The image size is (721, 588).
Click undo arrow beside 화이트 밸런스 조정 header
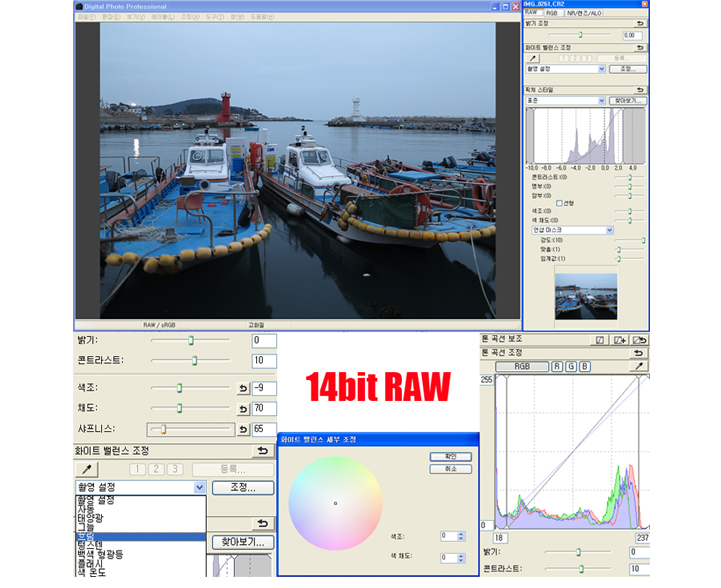[263, 451]
